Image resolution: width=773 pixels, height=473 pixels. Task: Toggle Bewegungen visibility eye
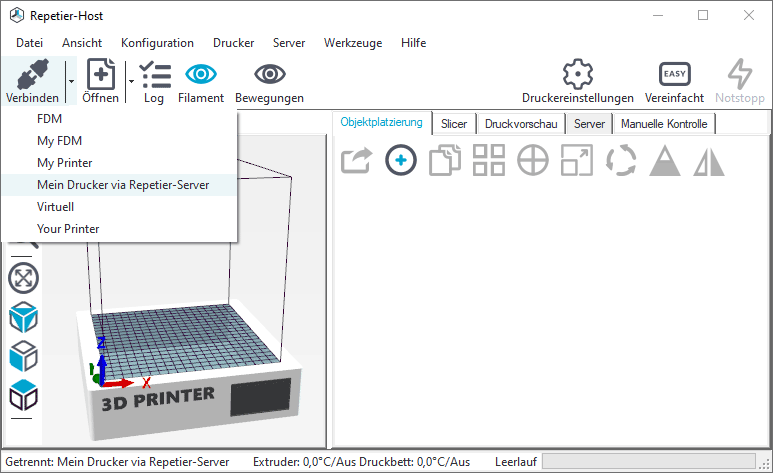[x=270, y=74]
